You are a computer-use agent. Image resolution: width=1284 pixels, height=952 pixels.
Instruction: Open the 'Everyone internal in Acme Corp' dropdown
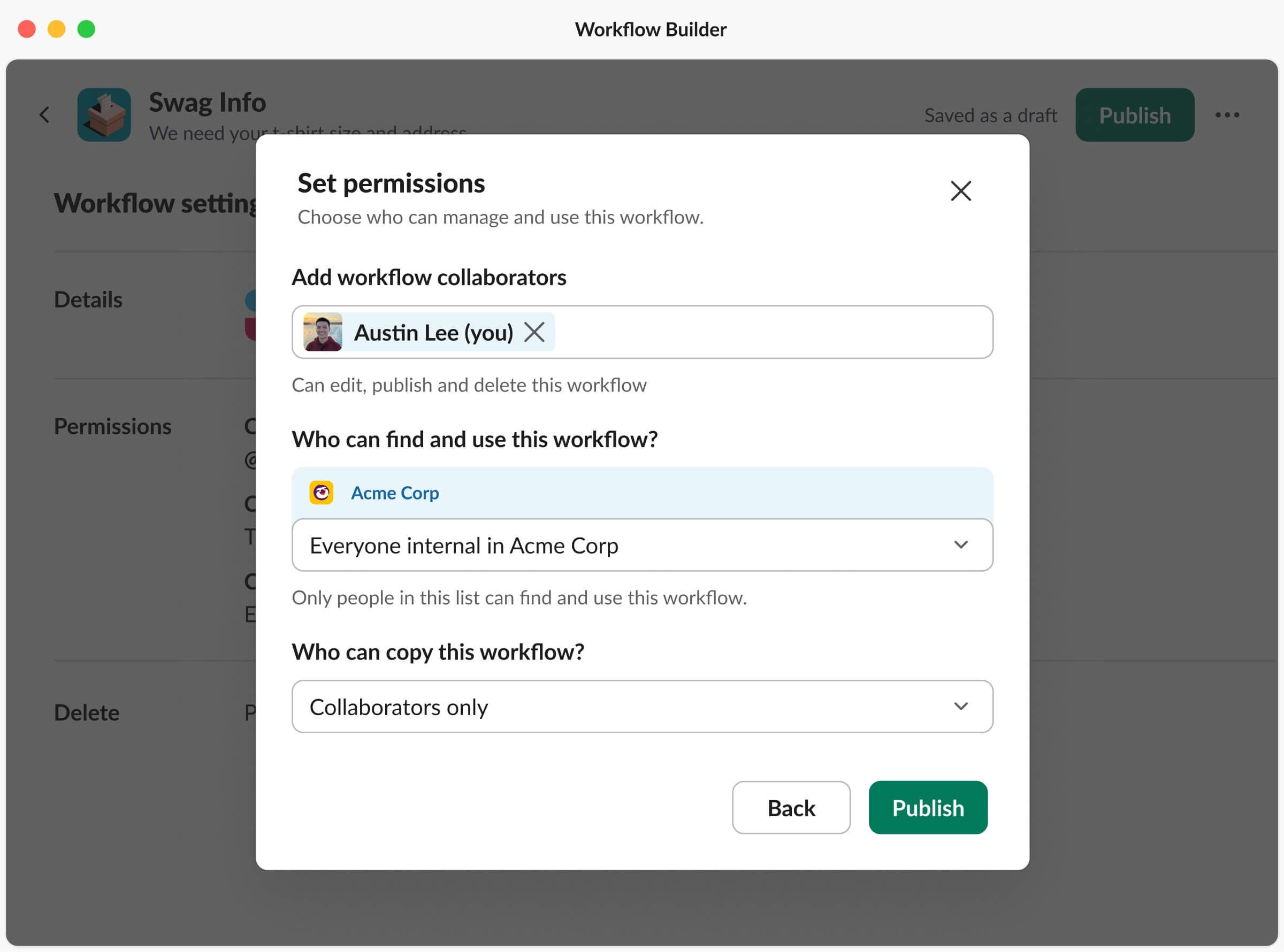642,545
